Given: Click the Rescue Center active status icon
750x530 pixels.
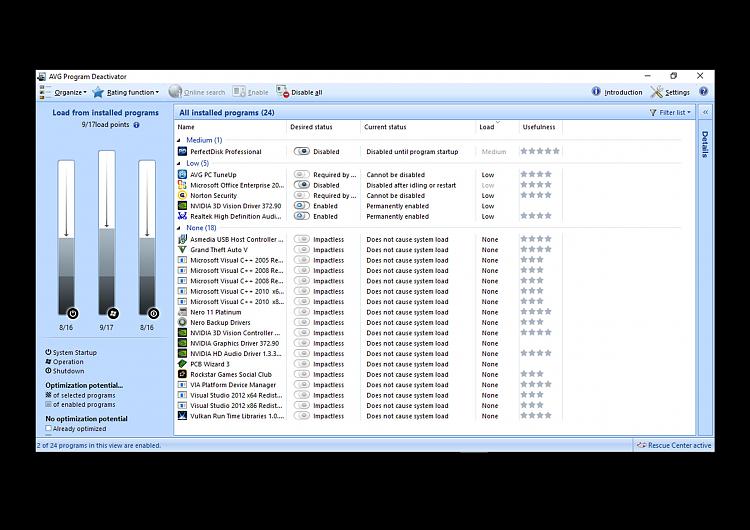Looking at the screenshot, I should [641, 445].
